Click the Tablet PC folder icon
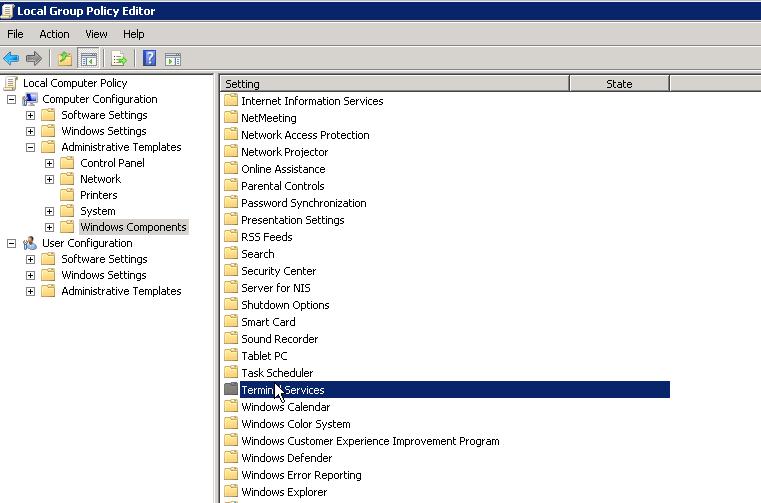This screenshot has width=761, height=503. coord(231,355)
